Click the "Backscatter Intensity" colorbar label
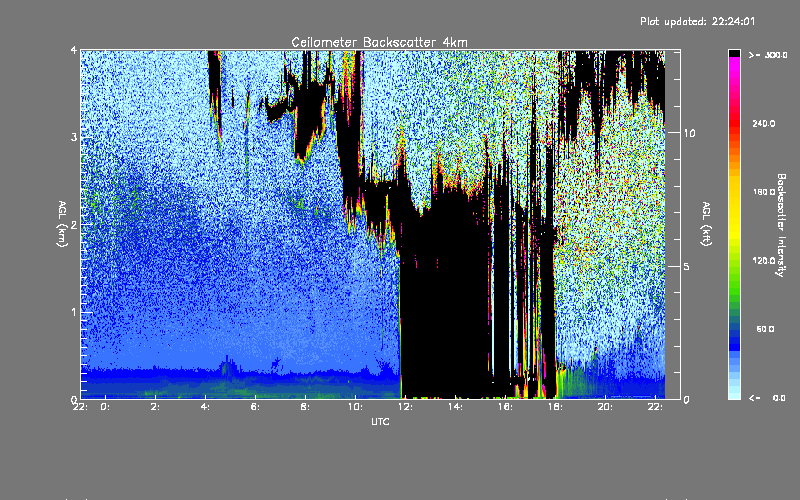 pos(780,225)
